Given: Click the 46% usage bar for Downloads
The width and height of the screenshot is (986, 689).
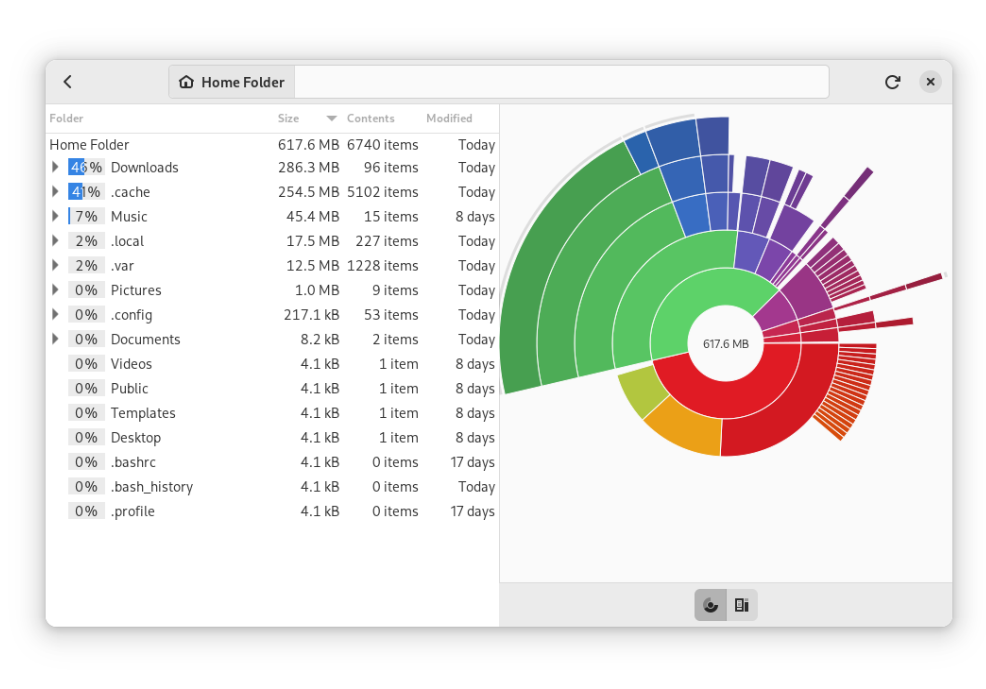Looking at the screenshot, I should coord(86,167).
